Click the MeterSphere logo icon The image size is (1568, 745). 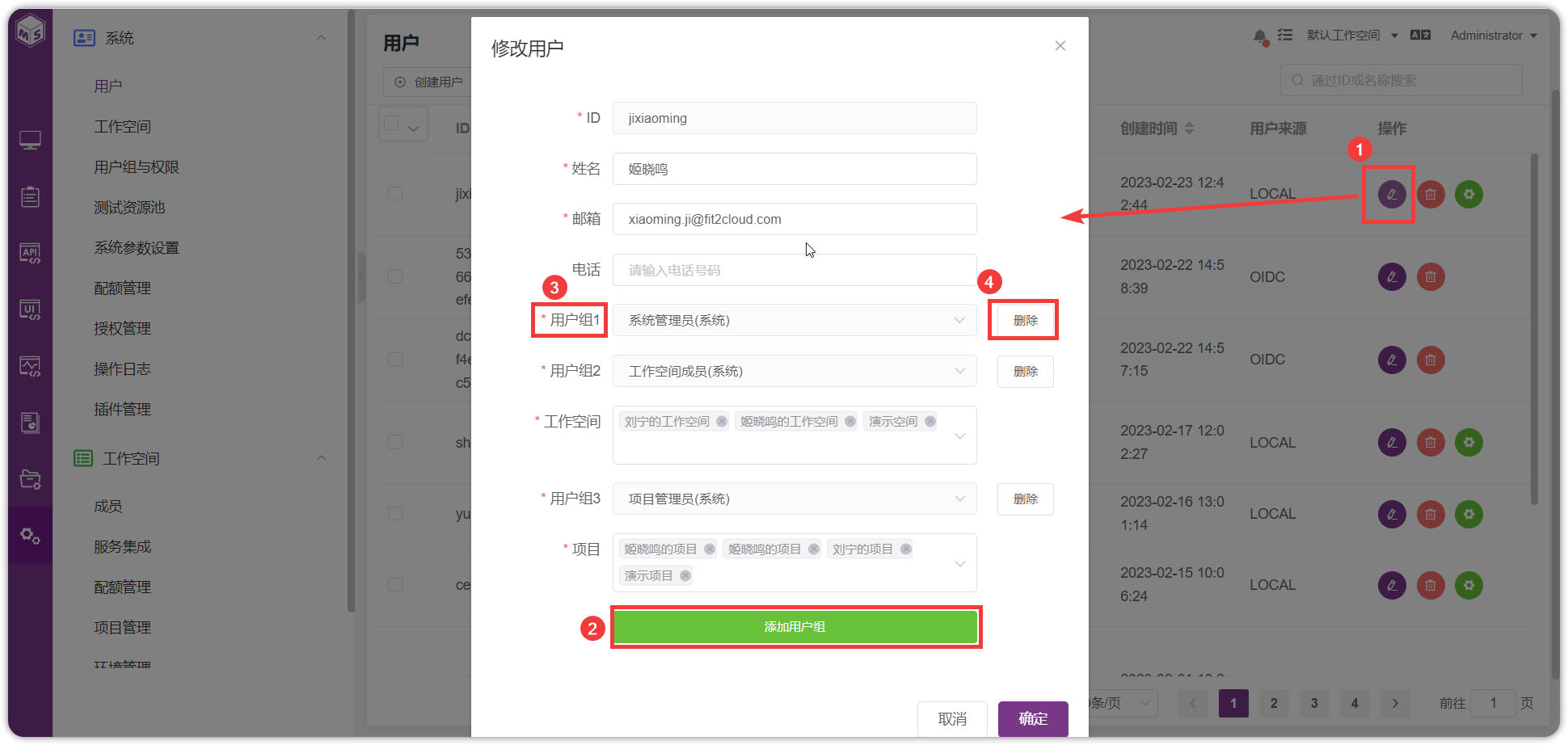[x=30, y=32]
